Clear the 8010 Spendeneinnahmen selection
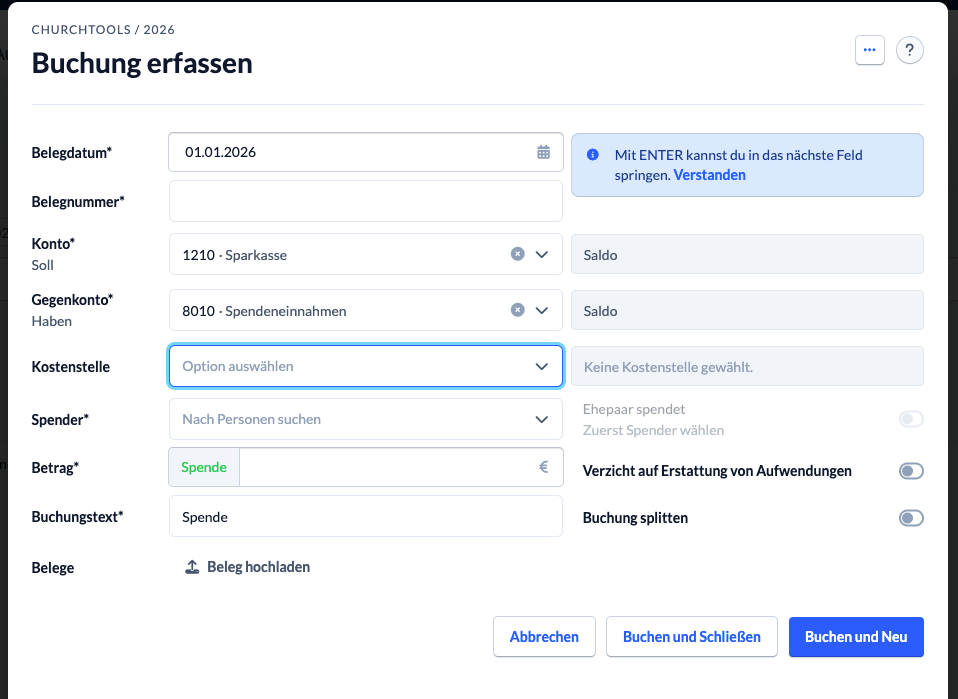 click(x=517, y=310)
